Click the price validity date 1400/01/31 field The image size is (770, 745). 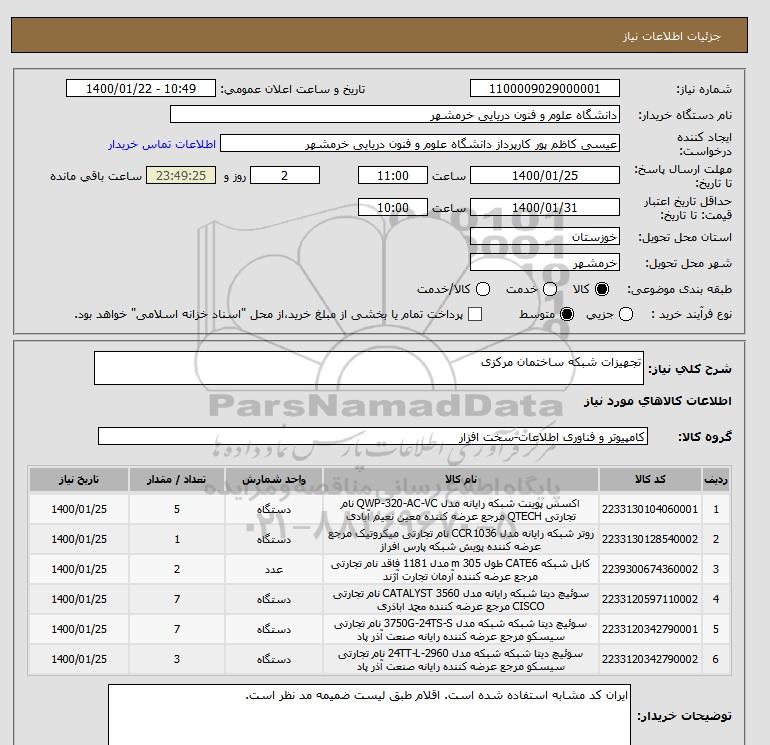pyautogui.click(x=545, y=207)
